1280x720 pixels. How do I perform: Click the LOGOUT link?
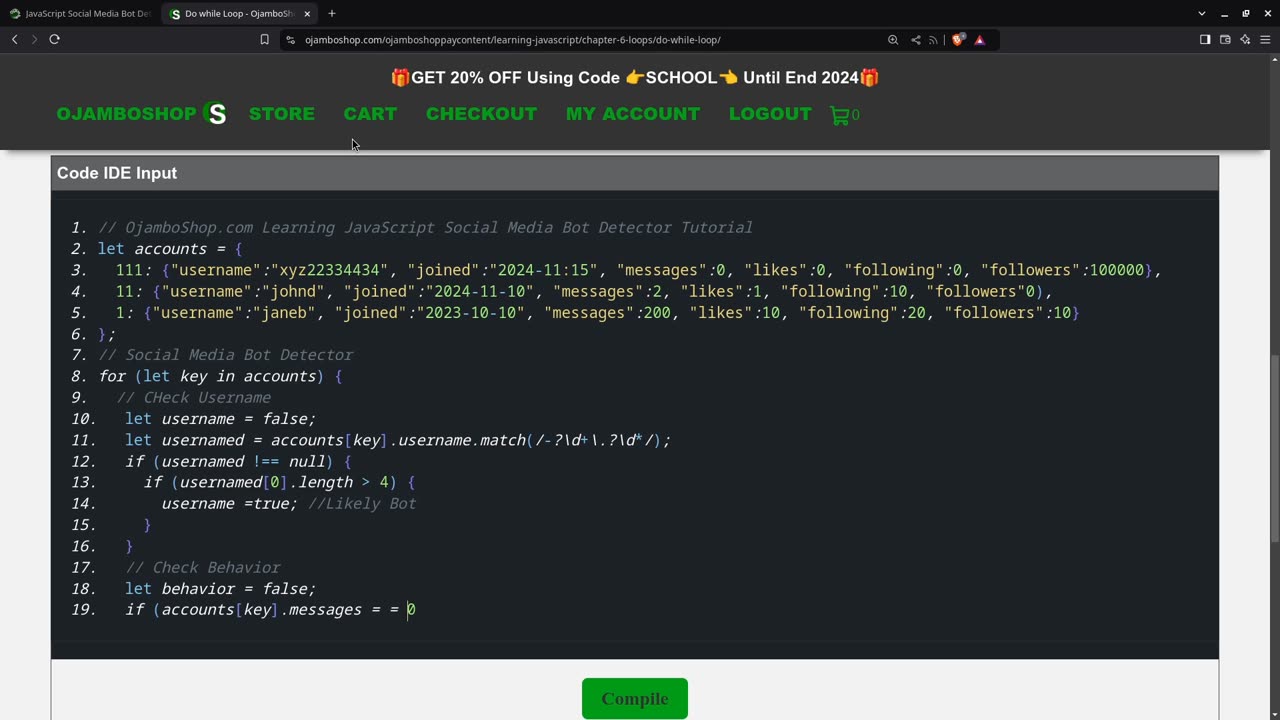click(x=770, y=114)
